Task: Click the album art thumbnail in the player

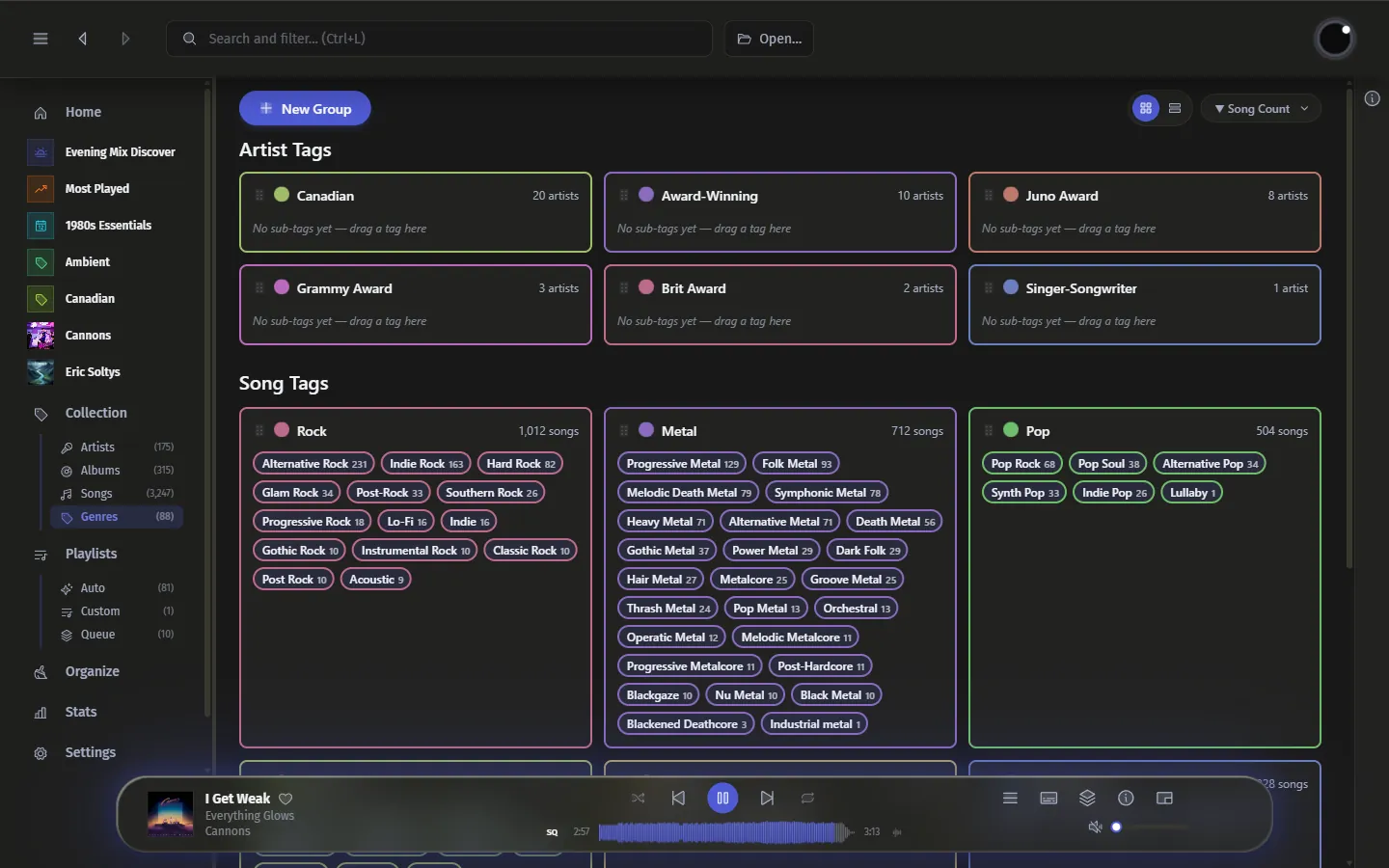Action: (x=170, y=813)
